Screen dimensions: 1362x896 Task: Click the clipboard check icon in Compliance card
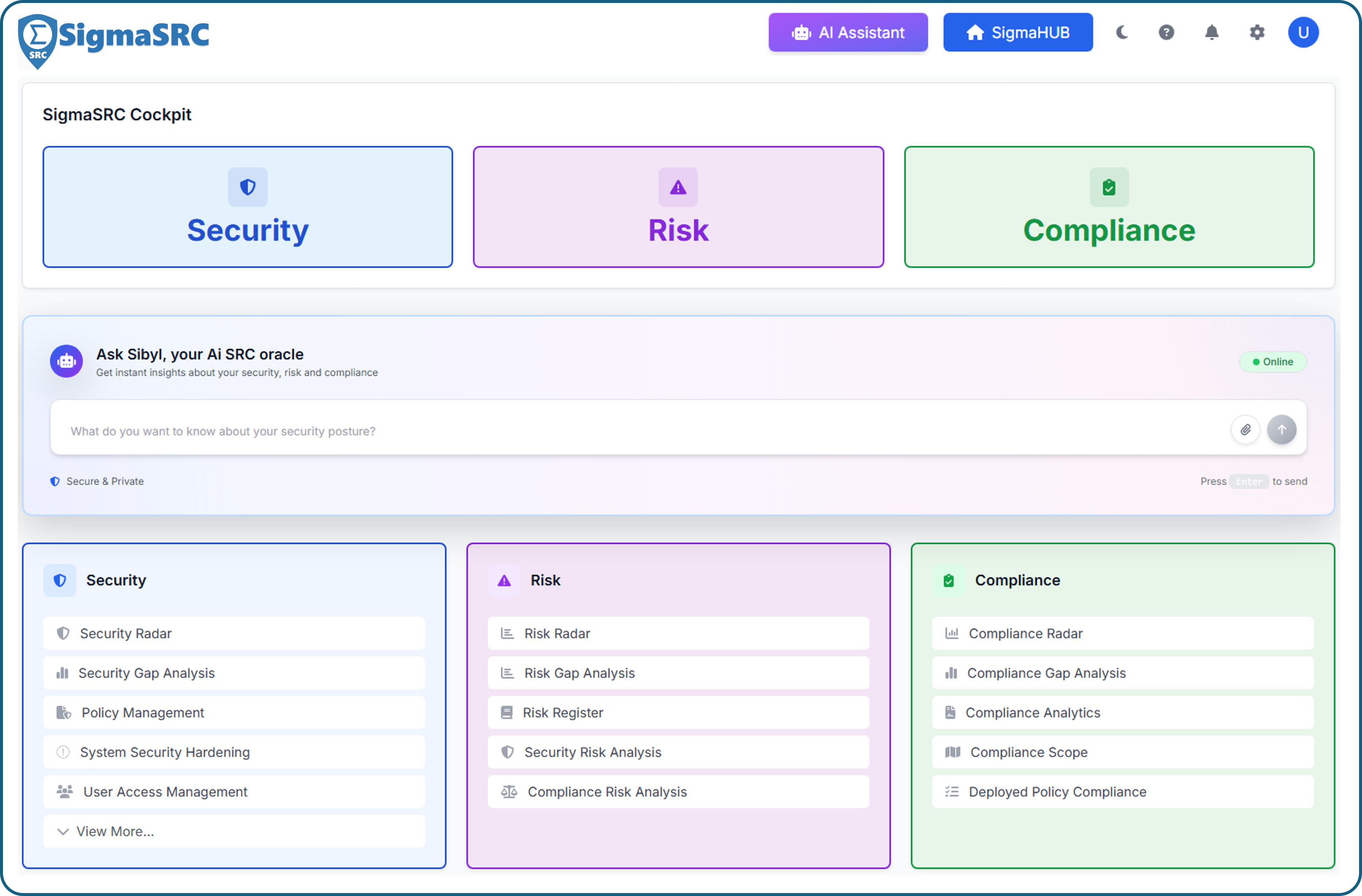coord(1109,187)
